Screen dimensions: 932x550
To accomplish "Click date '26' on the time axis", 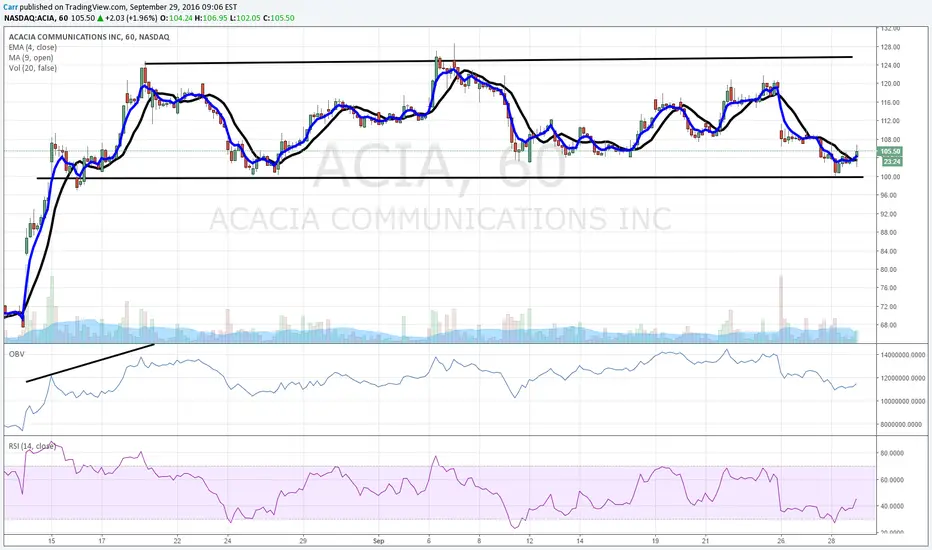I will coord(781,541).
